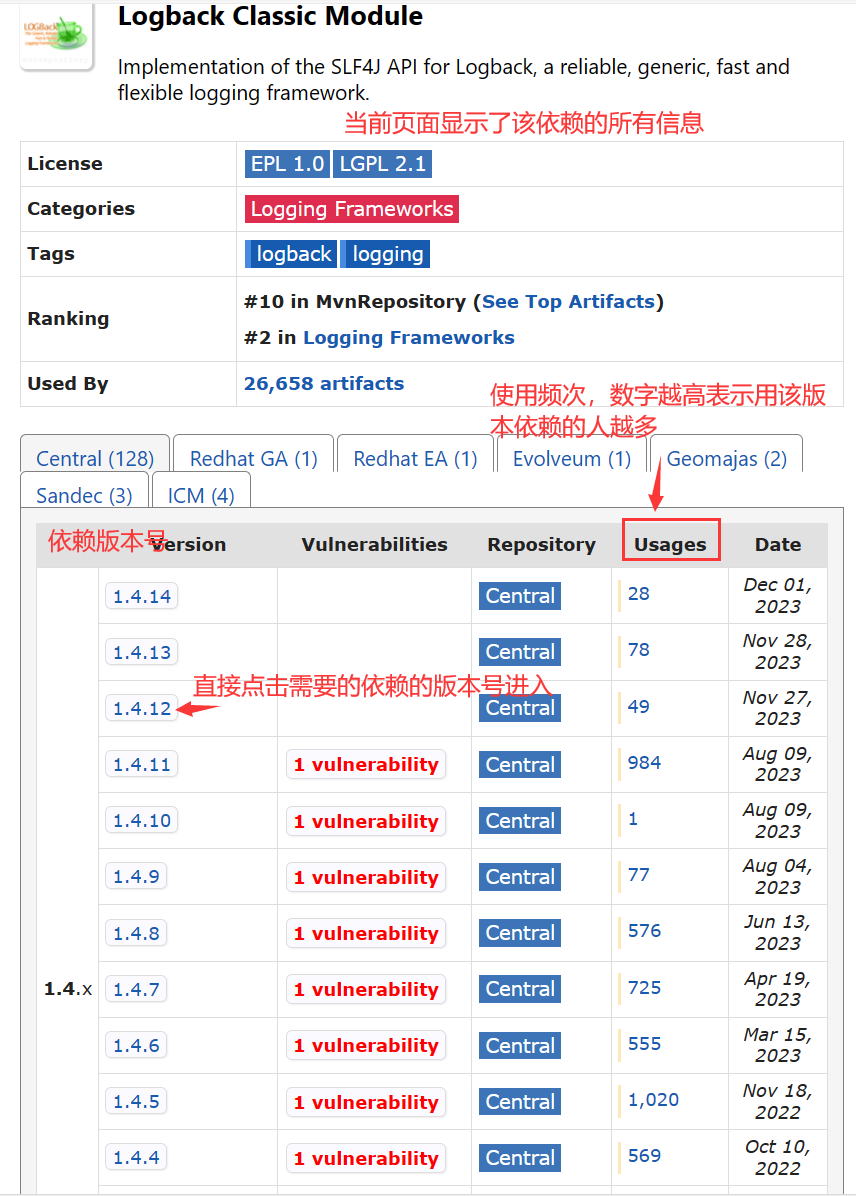View 1 vulnerability for version 1.4.6
This screenshot has width=856, height=1196.
[x=366, y=1046]
